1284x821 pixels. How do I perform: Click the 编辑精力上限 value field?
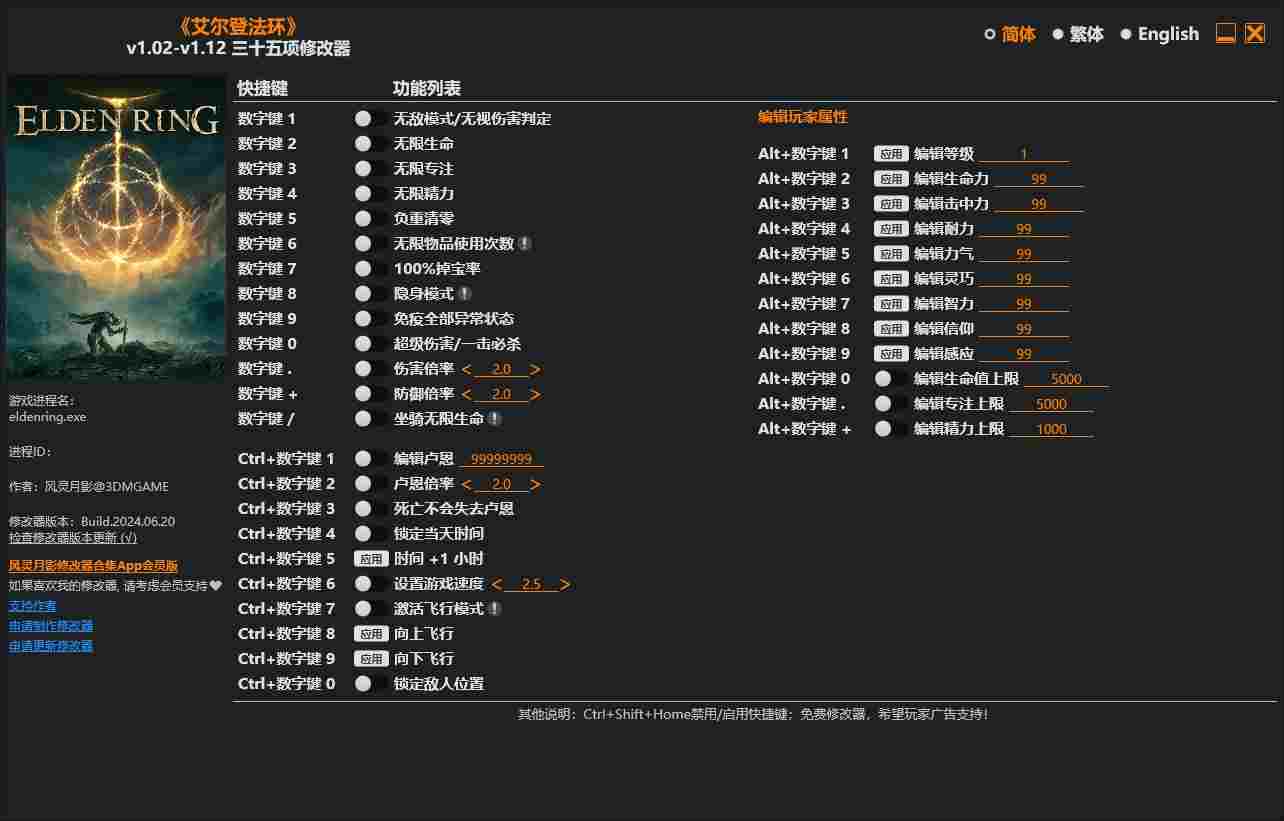click(1051, 429)
